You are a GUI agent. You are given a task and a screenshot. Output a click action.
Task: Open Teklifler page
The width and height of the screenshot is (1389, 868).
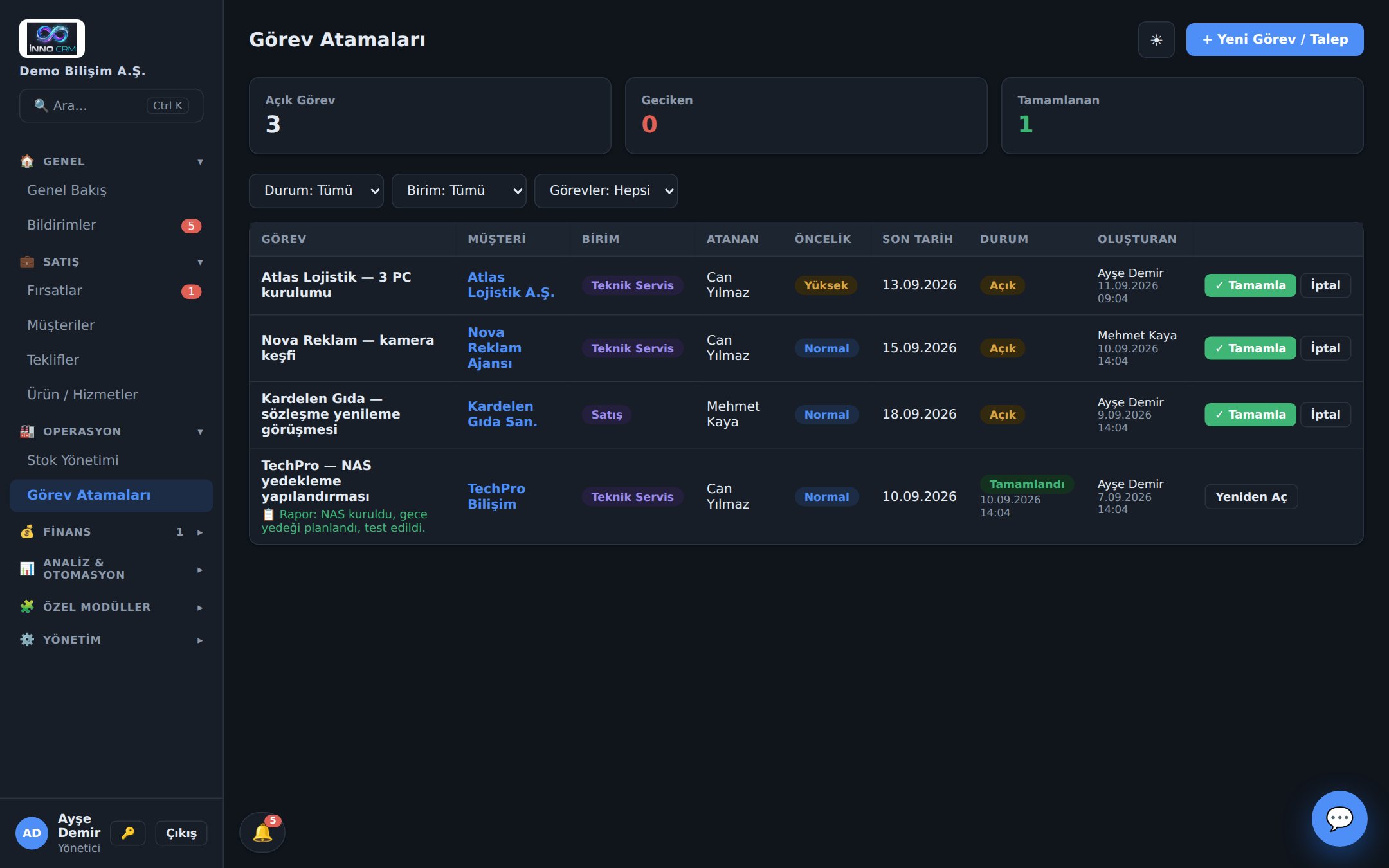pyautogui.click(x=111, y=360)
